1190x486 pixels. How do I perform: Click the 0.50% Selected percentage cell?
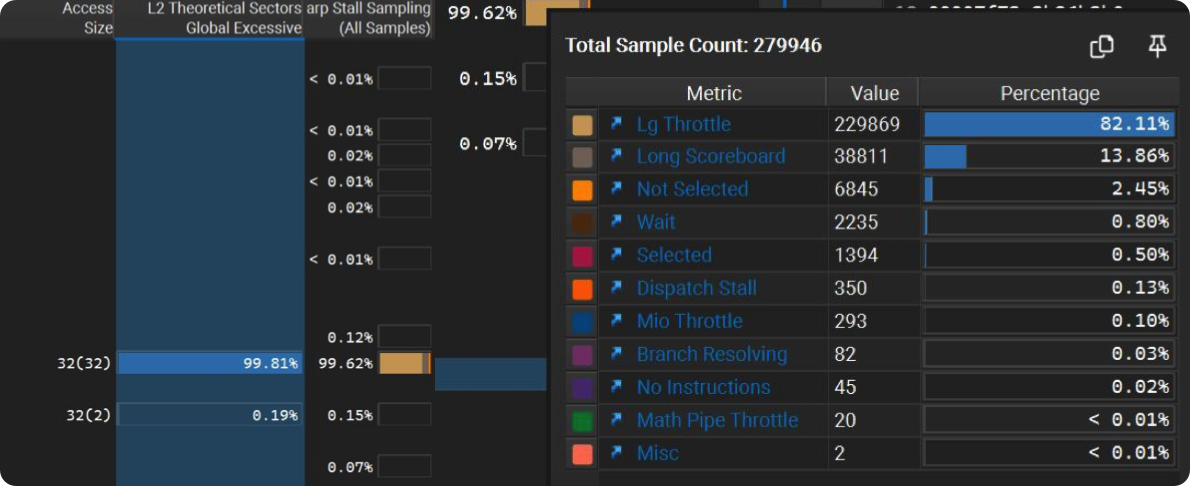tap(1049, 255)
